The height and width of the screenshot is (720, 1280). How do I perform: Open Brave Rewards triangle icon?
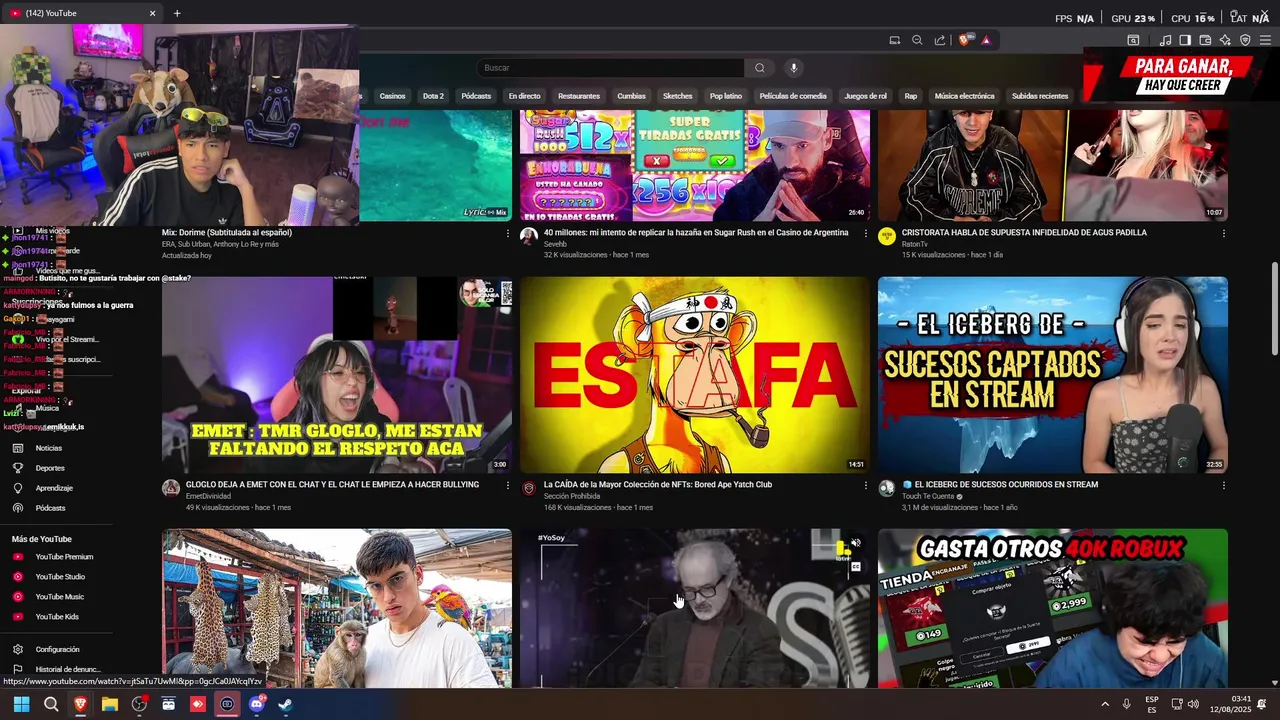[x=986, y=40]
